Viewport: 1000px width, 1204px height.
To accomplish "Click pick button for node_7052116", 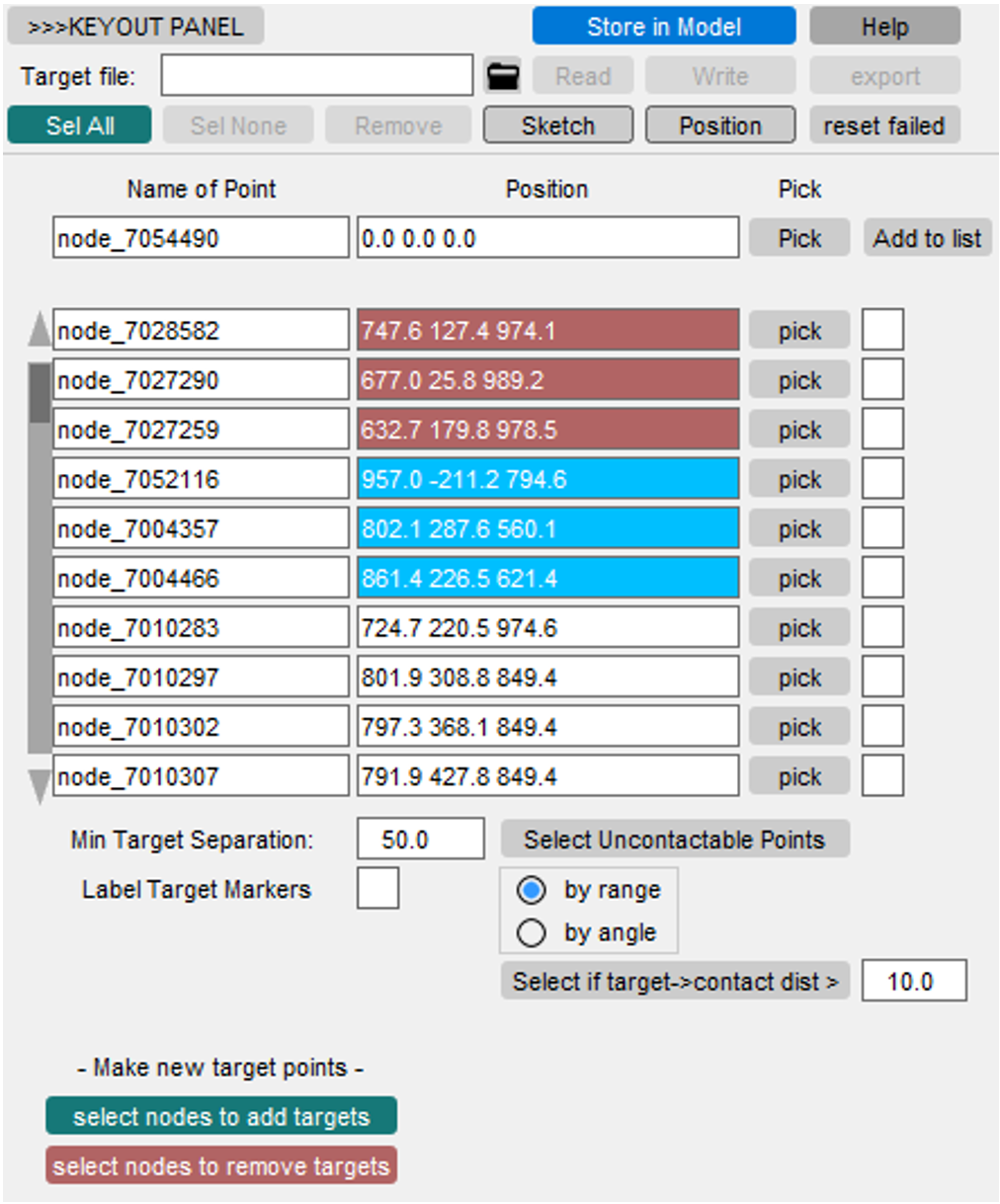I will [x=799, y=478].
